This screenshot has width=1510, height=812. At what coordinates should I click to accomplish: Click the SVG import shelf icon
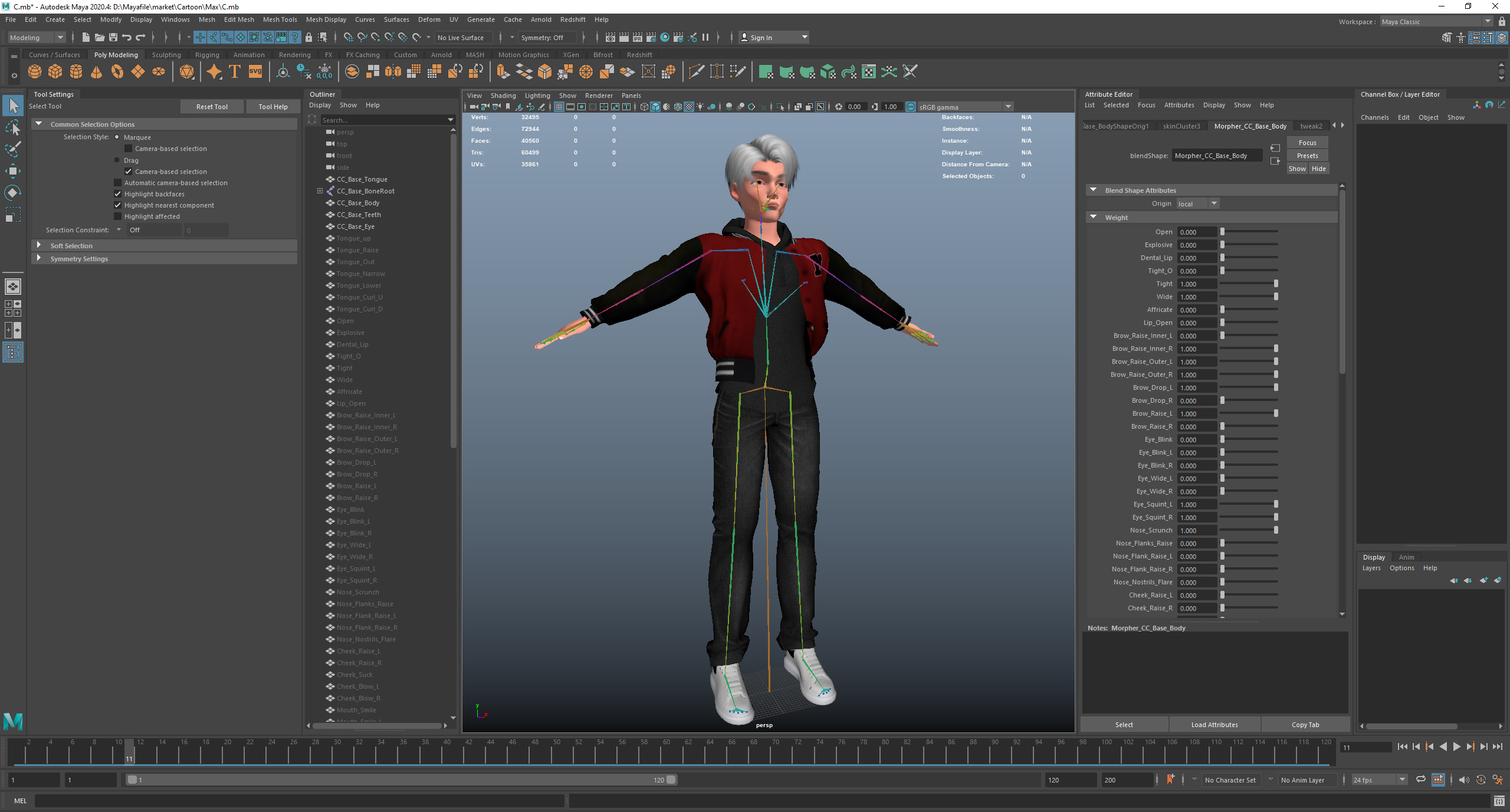(x=255, y=72)
